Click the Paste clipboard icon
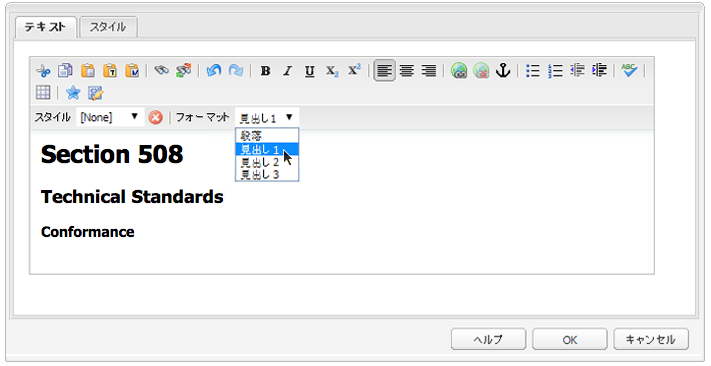The width and height of the screenshot is (711, 366). pos(88,71)
